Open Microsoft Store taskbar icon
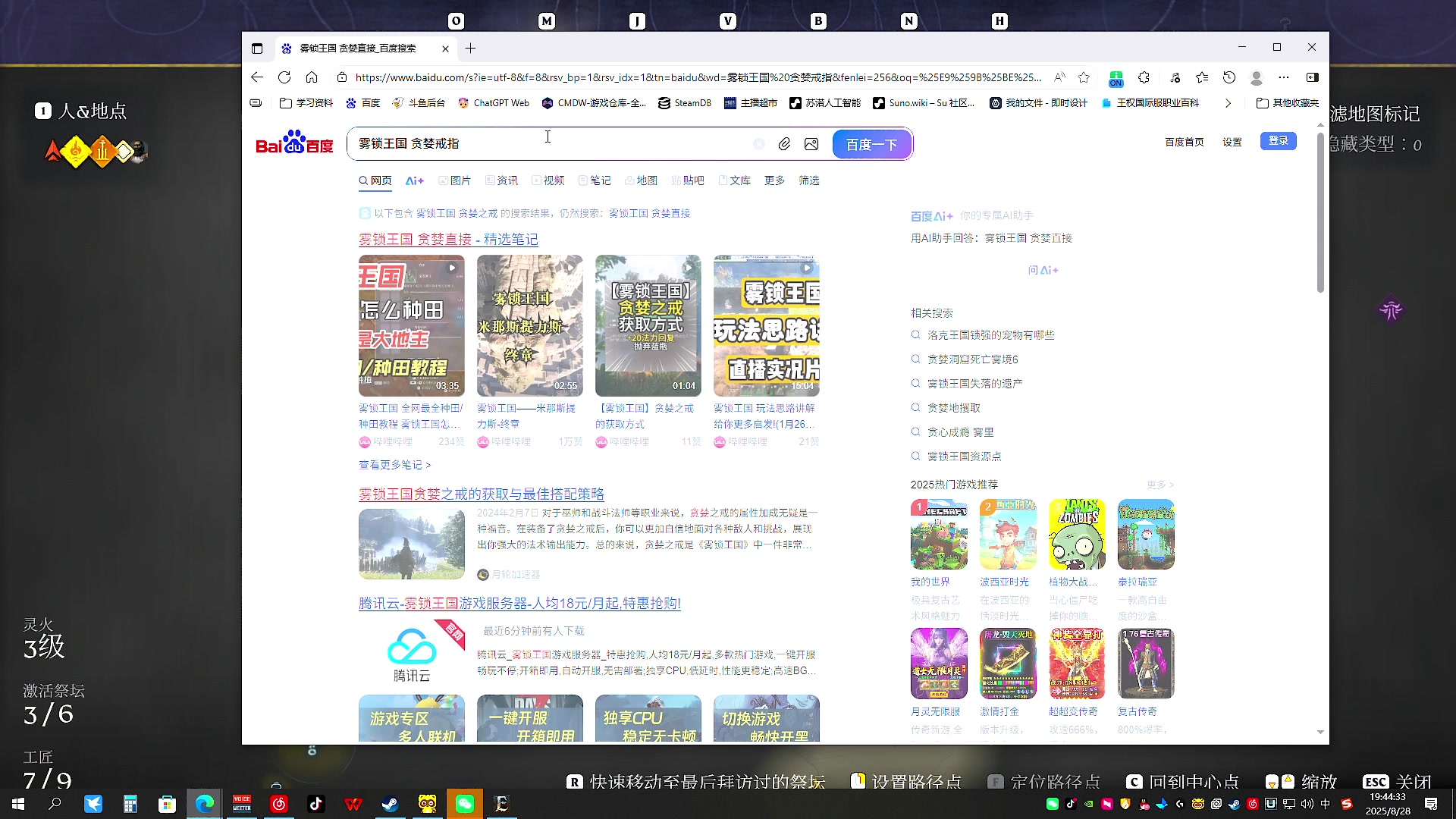The height and width of the screenshot is (819, 1456). tap(168, 804)
